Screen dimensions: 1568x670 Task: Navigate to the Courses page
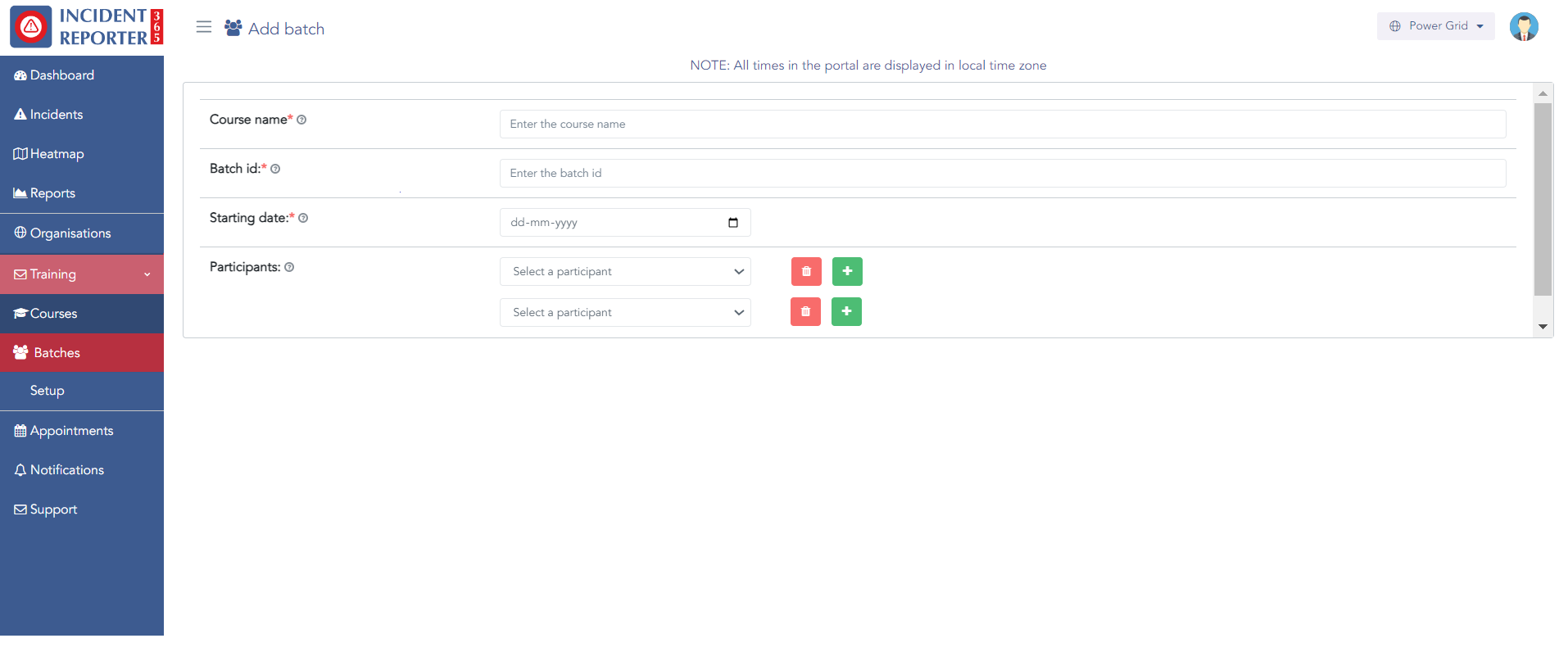click(x=53, y=314)
